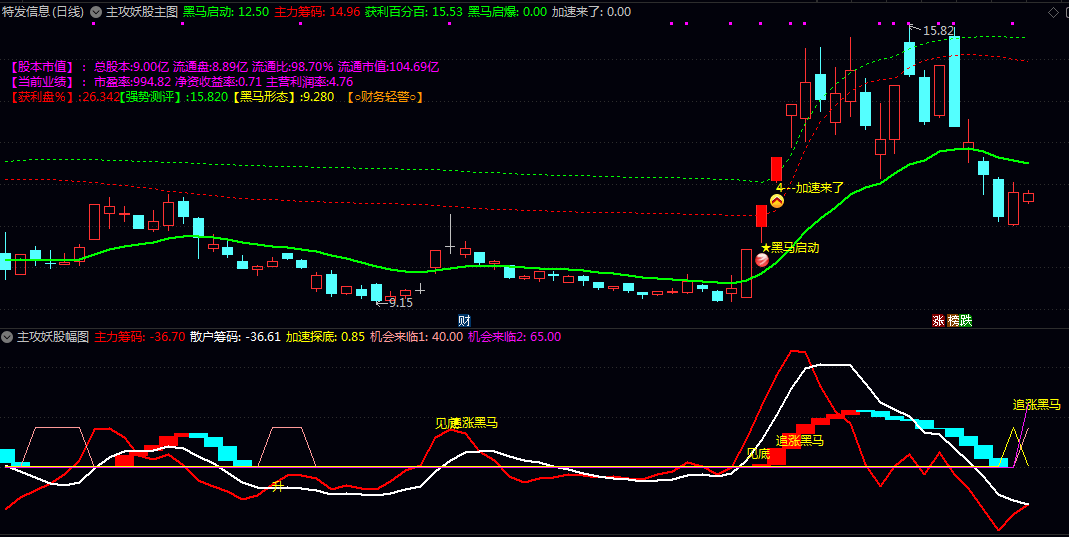1069x537 pixels.
Task: Click the 见底 label near yellow baseline
Action: [x=759, y=453]
